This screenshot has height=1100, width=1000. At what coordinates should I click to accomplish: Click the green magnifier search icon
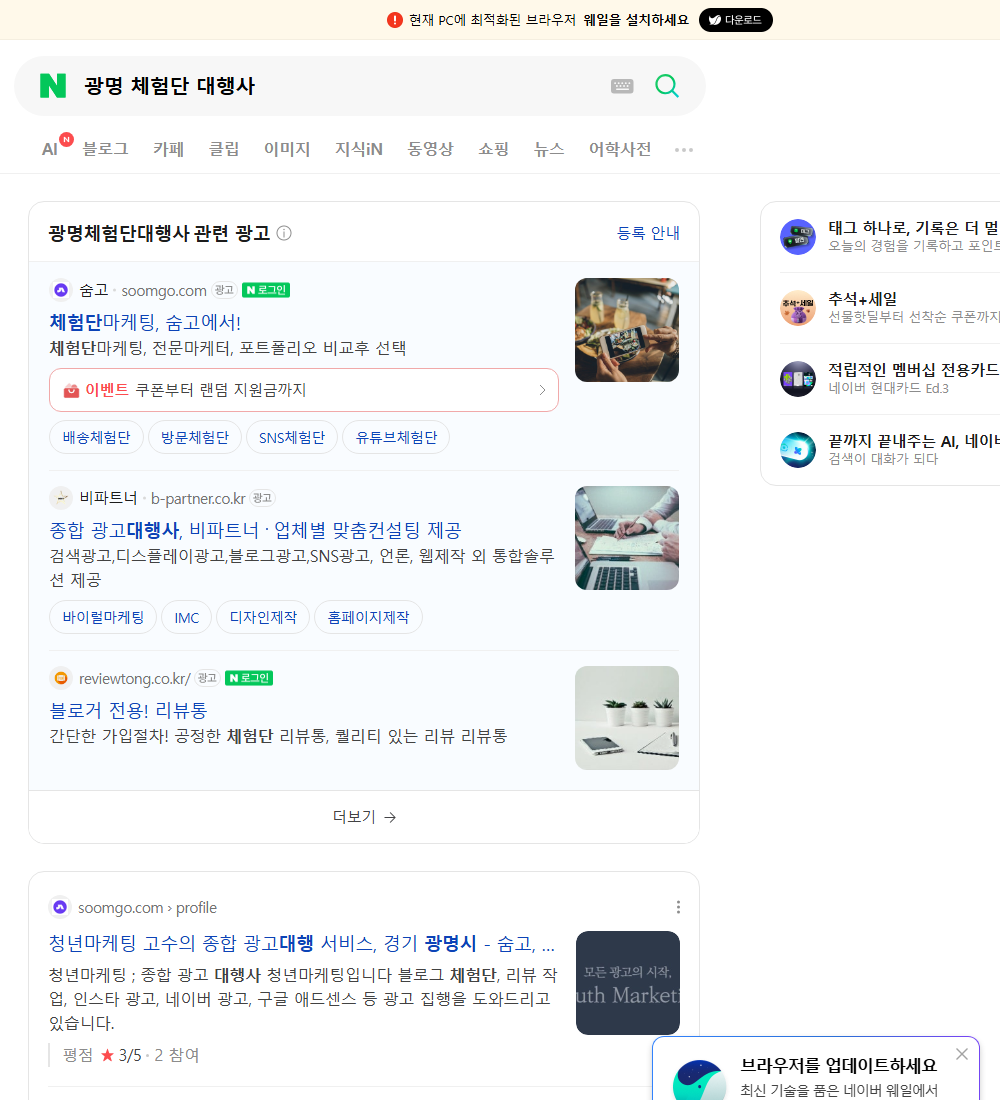[667, 86]
